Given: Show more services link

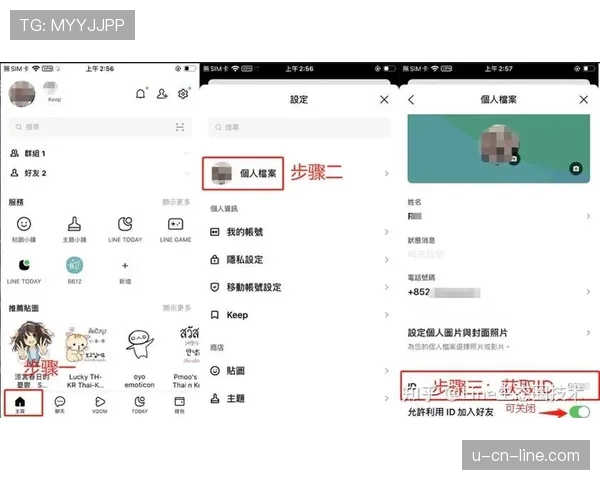Looking at the screenshot, I should [176, 202].
